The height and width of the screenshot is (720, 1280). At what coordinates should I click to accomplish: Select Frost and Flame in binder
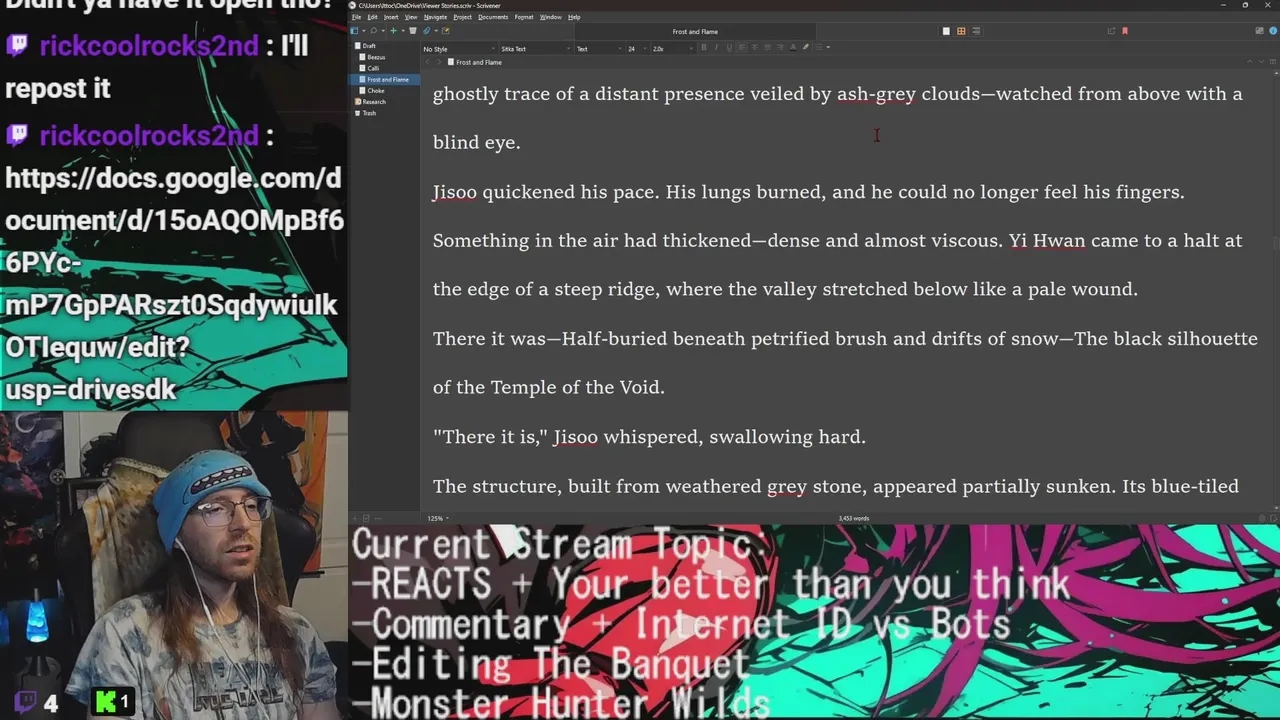(387, 79)
